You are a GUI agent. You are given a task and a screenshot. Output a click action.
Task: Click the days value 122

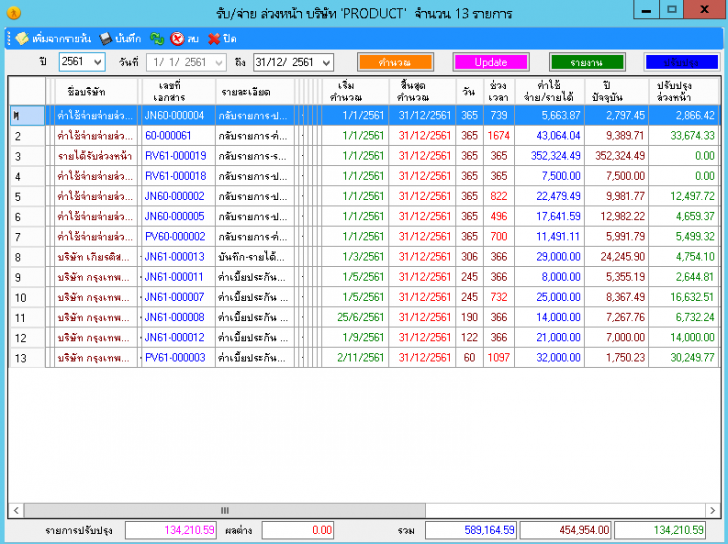pyautogui.click(x=469, y=337)
